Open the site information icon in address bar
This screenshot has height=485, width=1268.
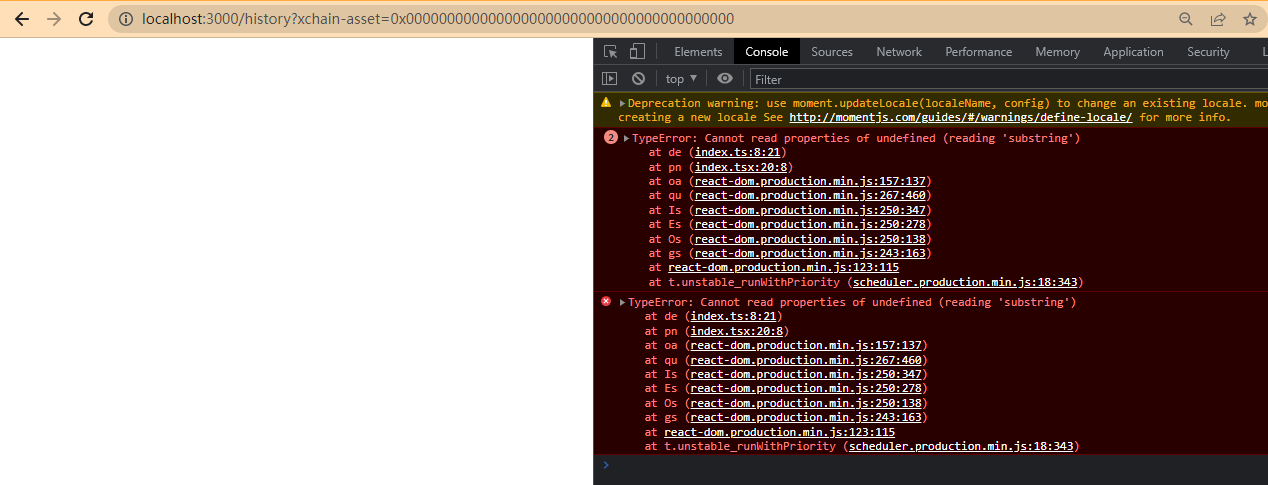pyautogui.click(x=126, y=19)
